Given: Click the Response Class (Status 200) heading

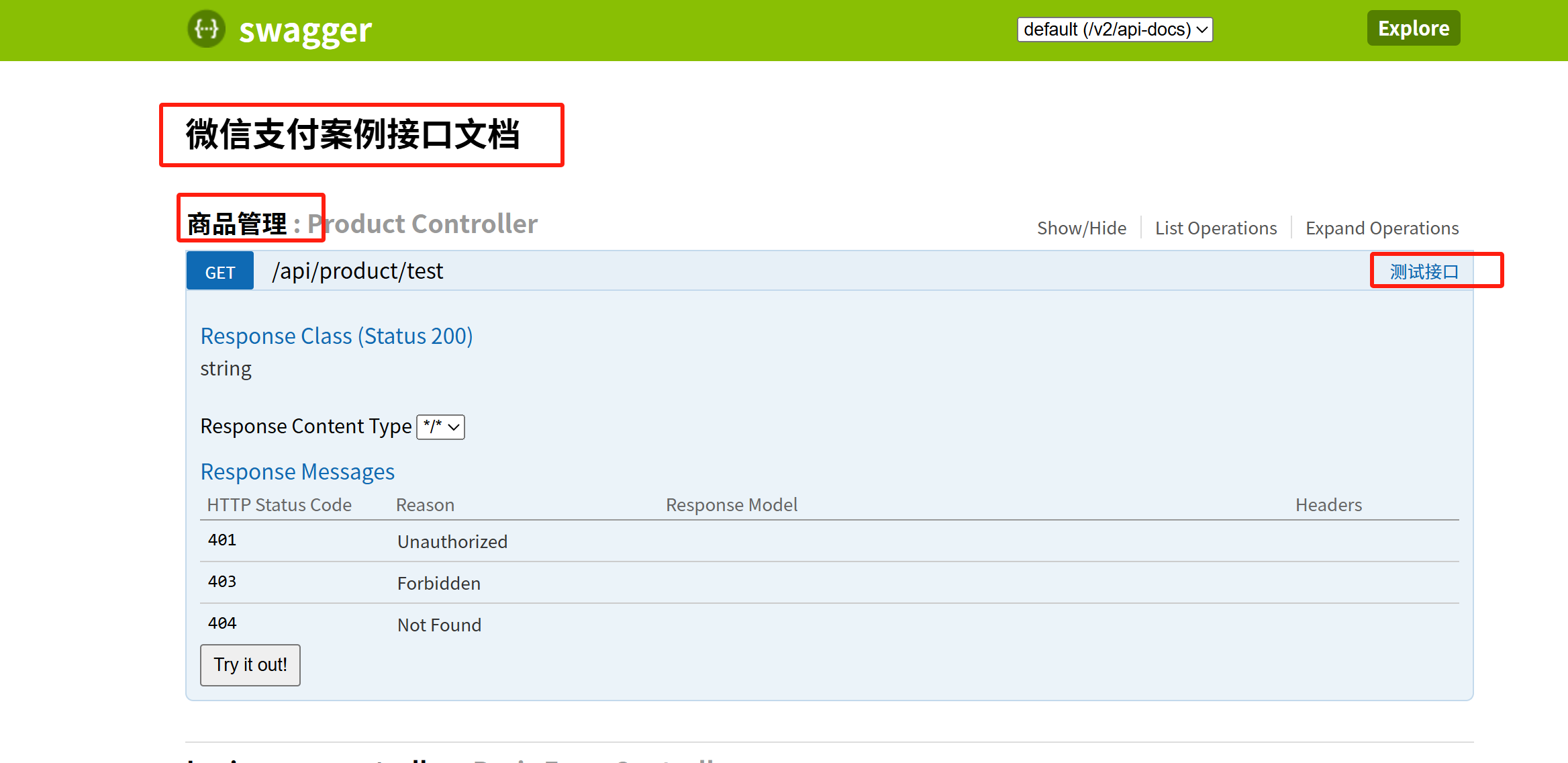Looking at the screenshot, I should pyautogui.click(x=336, y=336).
